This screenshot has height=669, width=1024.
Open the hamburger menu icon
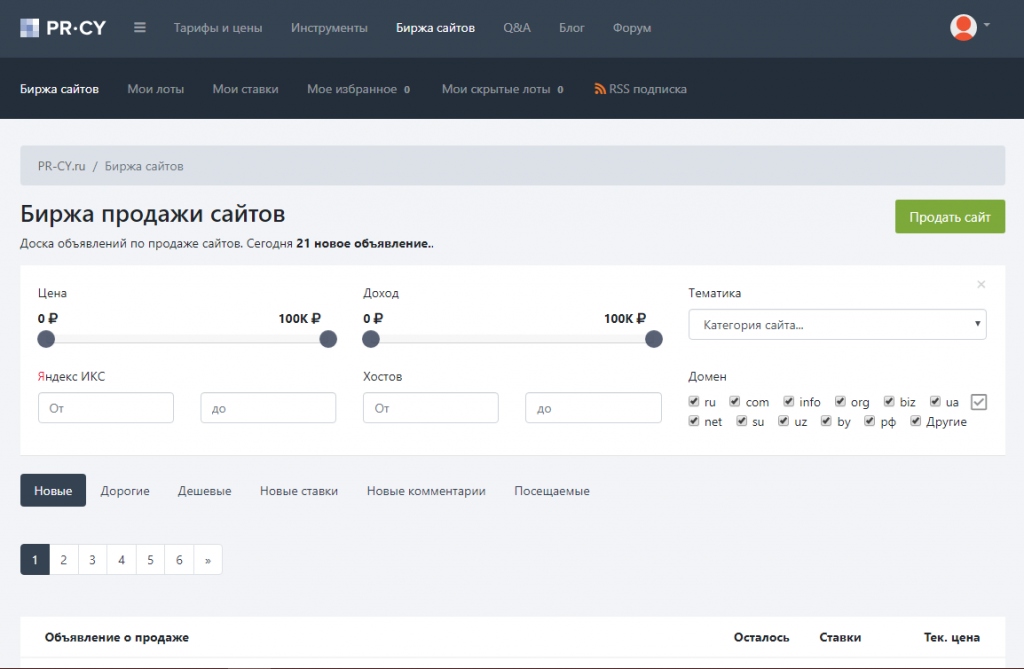tap(140, 28)
